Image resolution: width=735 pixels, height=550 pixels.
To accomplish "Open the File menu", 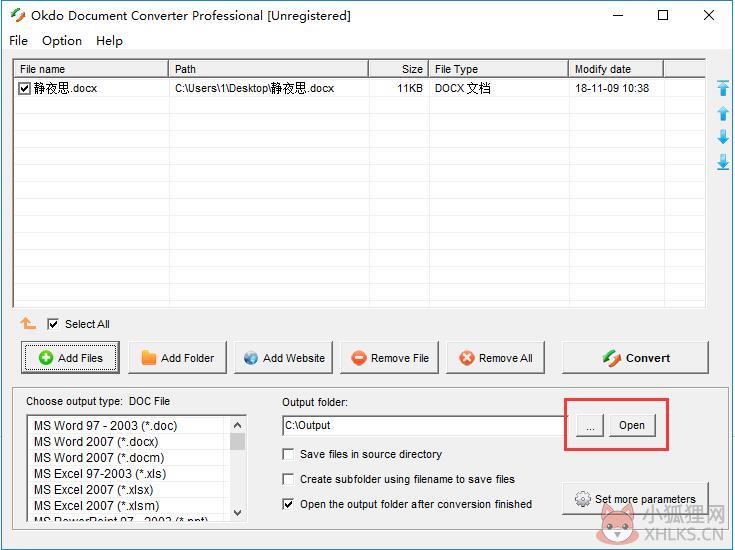I will [x=18, y=41].
